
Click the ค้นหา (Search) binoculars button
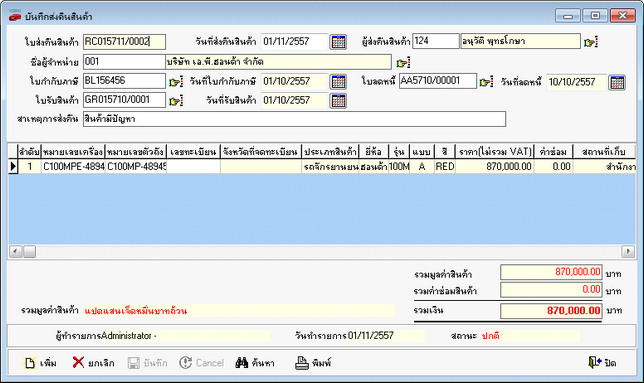255,363
